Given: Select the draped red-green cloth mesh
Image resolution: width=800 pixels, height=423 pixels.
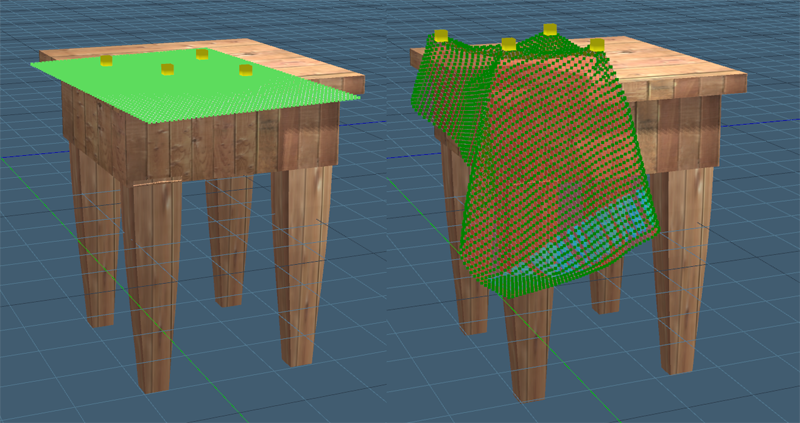Looking at the screenshot, I should (536, 163).
